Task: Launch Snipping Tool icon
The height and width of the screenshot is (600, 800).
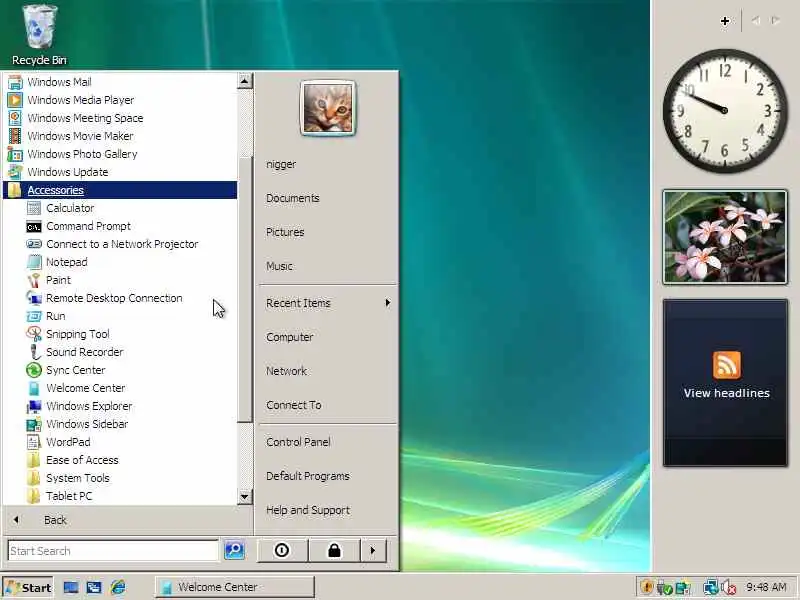Action: [x=34, y=334]
